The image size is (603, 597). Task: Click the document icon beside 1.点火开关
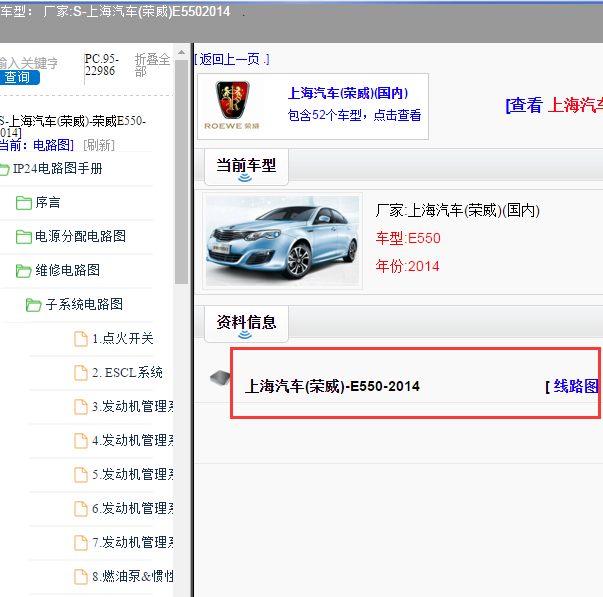tap(81, 339)
